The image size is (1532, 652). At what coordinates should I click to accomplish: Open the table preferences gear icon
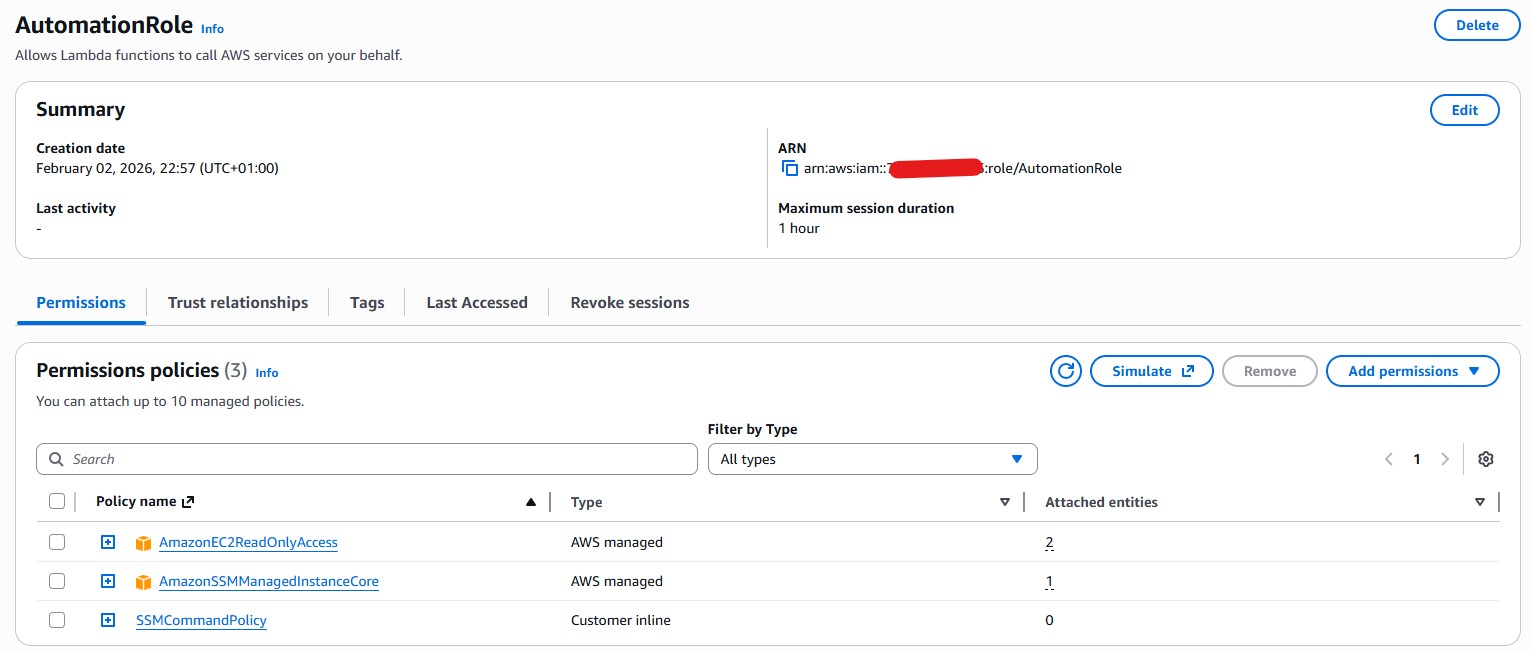tap(1485, 458)
